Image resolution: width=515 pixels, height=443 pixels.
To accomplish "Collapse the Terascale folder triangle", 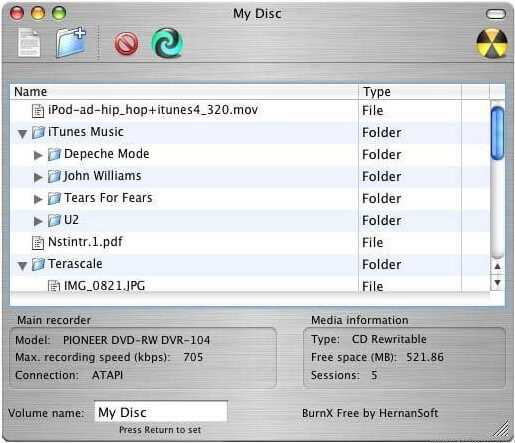I will 22,266.
